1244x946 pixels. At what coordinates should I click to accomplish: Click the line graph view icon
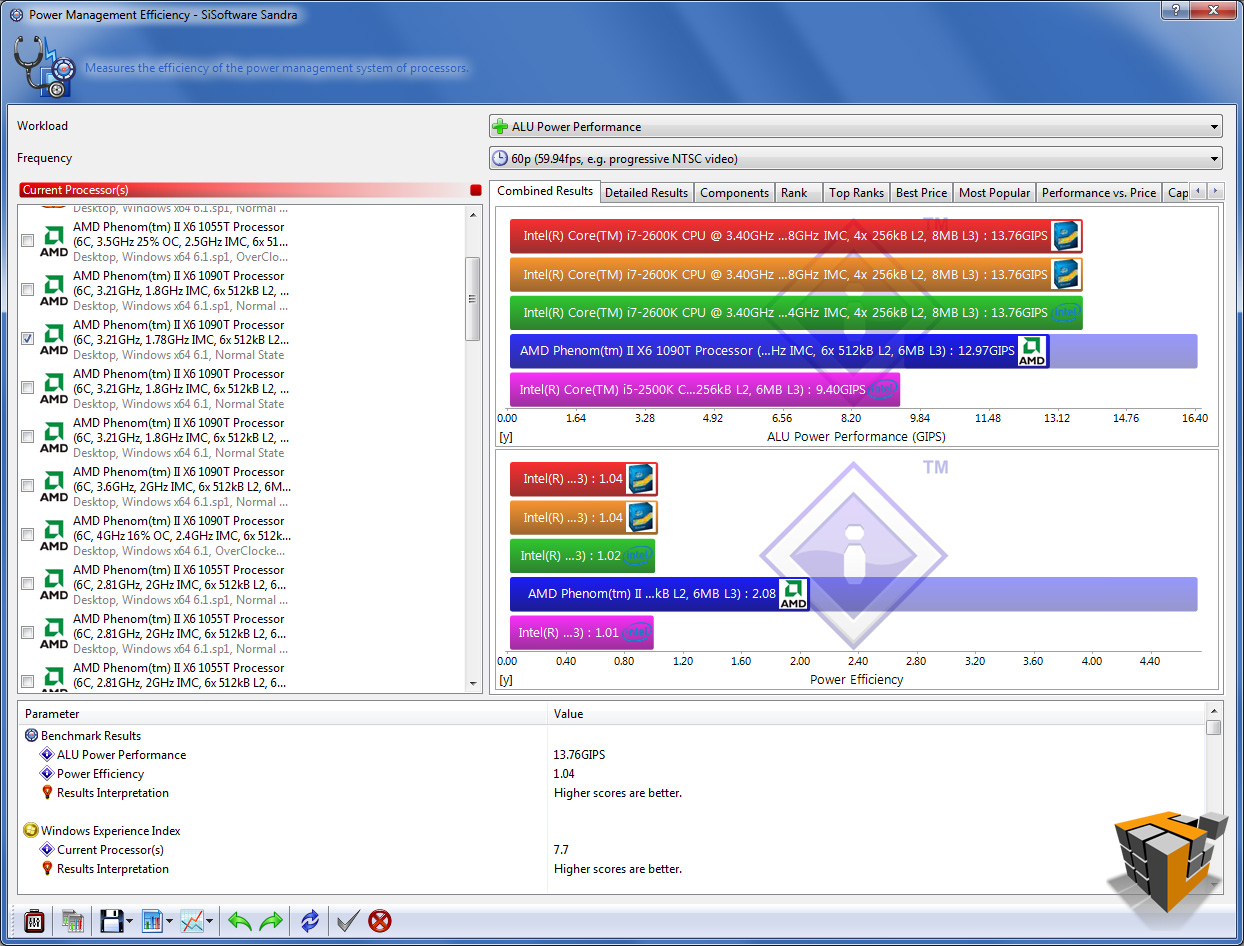tap(192, 921)
